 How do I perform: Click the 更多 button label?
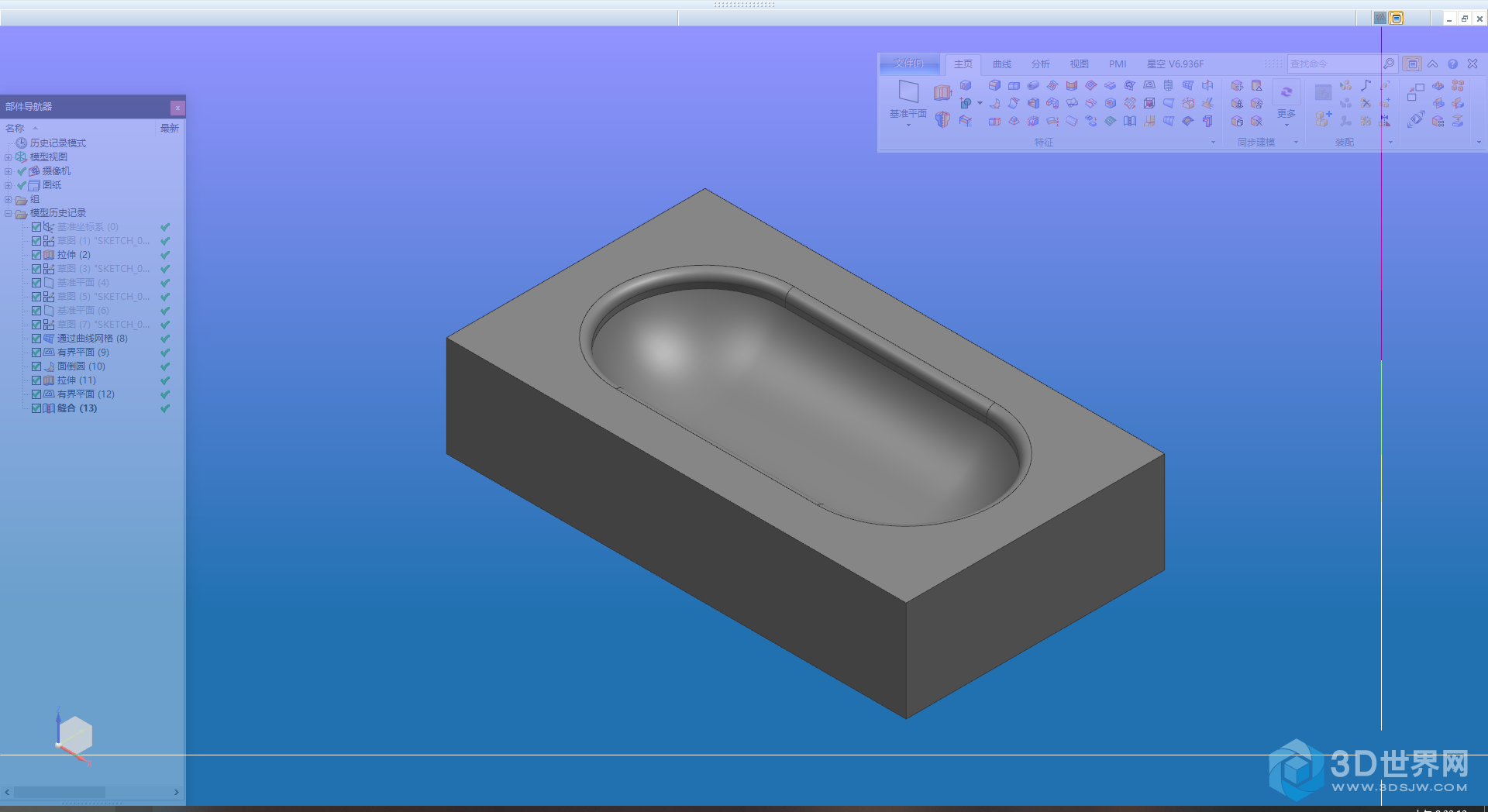(x=1286, y=114)
